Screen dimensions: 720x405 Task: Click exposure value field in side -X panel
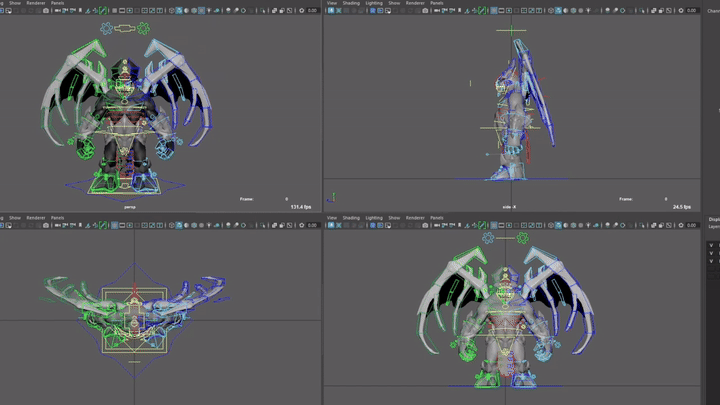[x=692, y=10]
